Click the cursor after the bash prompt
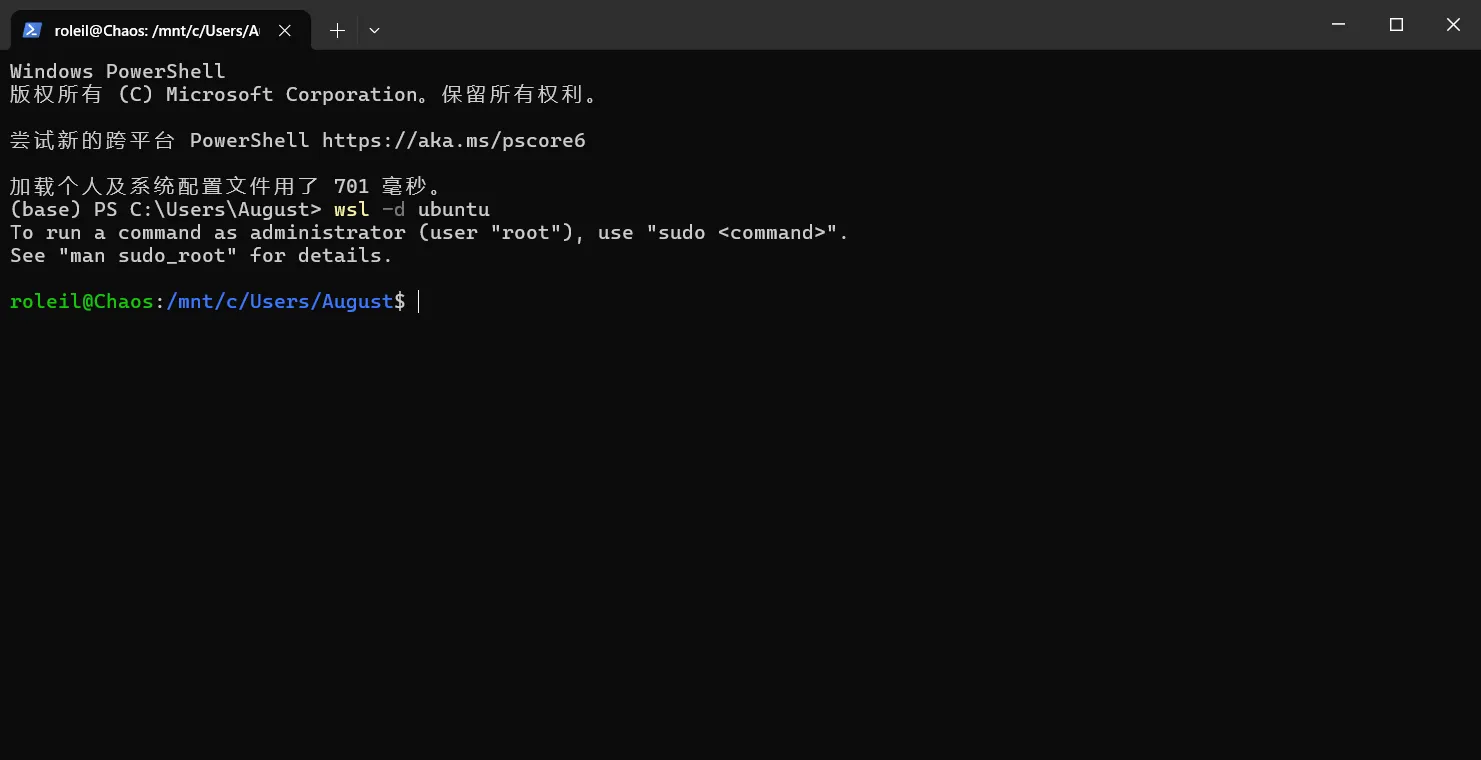Screen dimensions: 1481x760 pos(419,301)
